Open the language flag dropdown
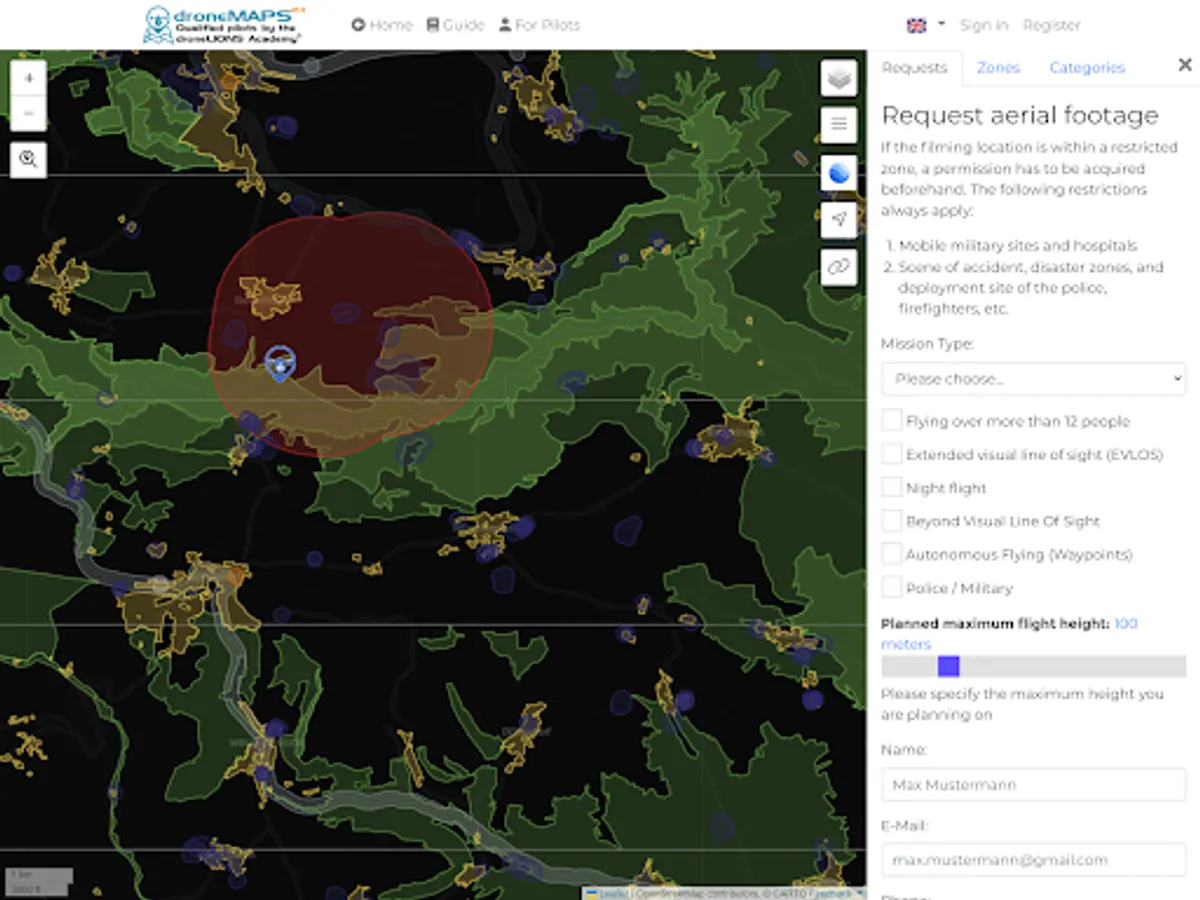The height and width of the screenshot is (900, 1200). pos(926,25)
